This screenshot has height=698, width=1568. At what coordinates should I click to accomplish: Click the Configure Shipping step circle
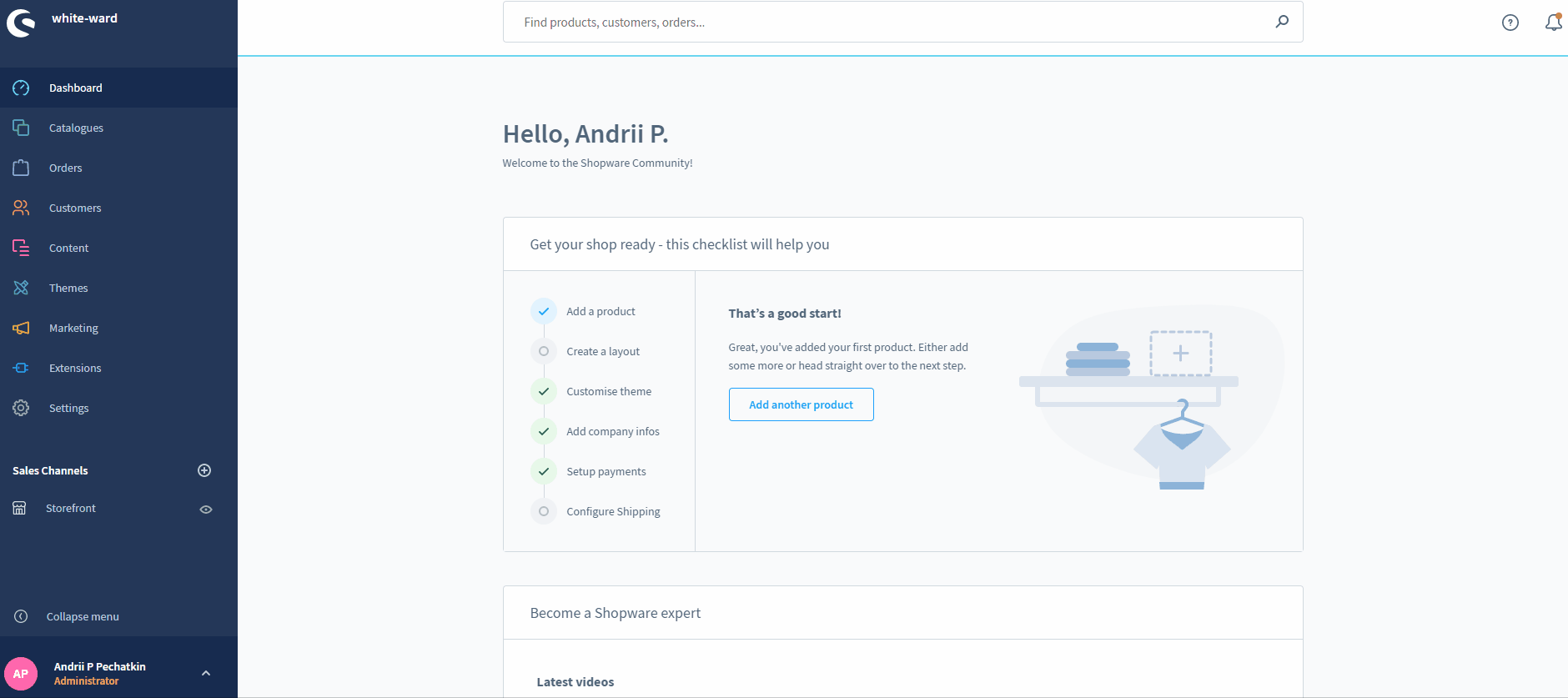544,511
